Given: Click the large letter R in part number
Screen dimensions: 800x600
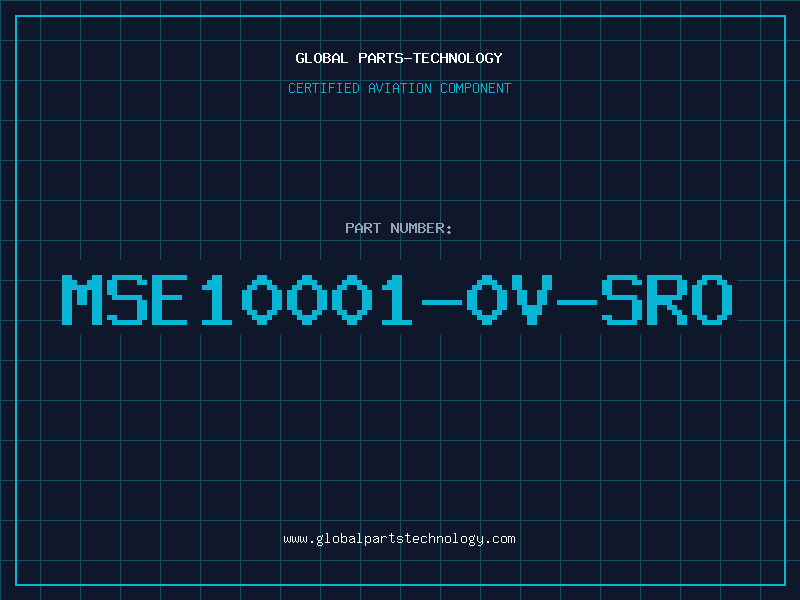Looking at the screenshot, I should pos(667,300).
